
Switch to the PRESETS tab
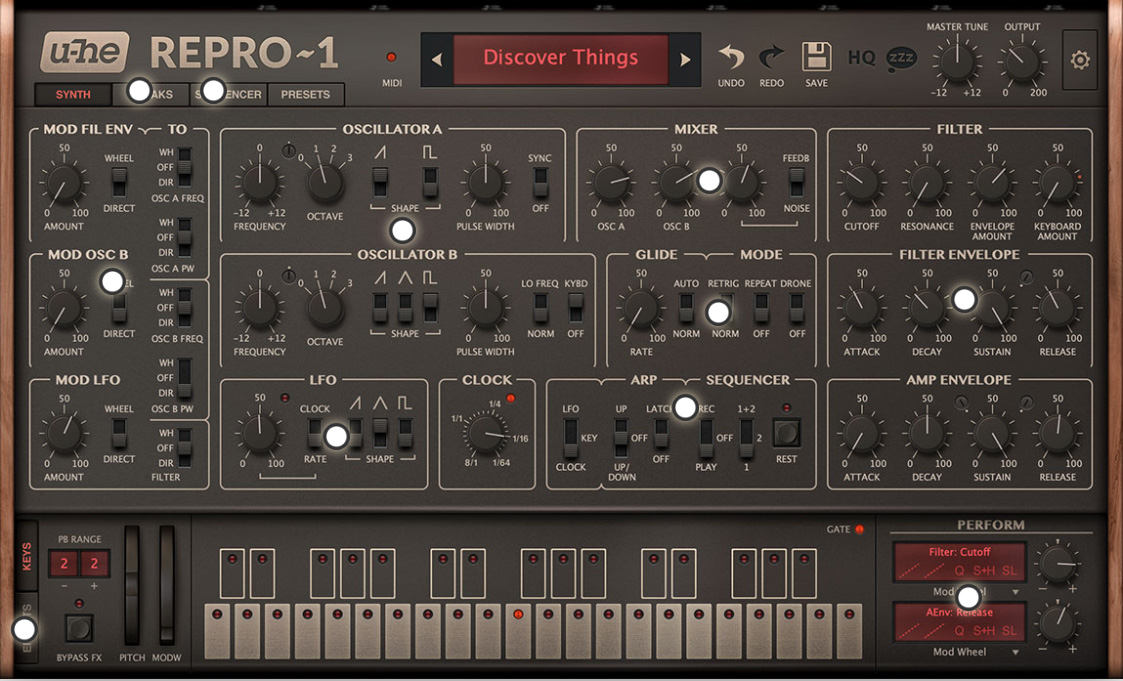[305, 95]
